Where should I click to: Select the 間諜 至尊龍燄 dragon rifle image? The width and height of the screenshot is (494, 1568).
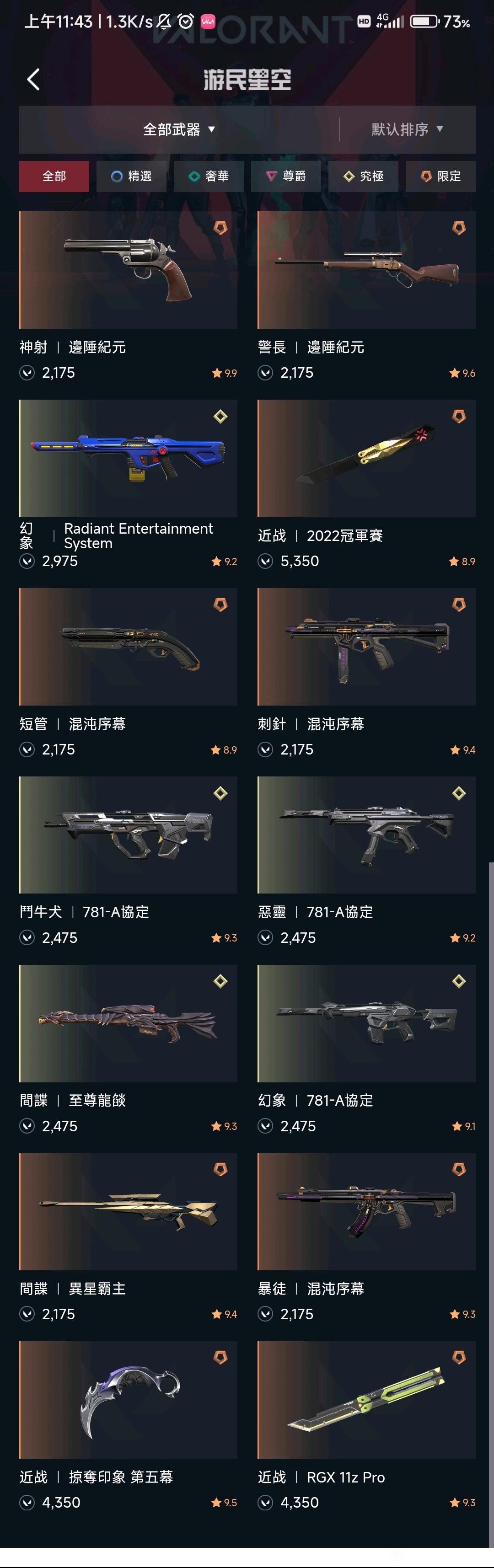pos(129,1023)
